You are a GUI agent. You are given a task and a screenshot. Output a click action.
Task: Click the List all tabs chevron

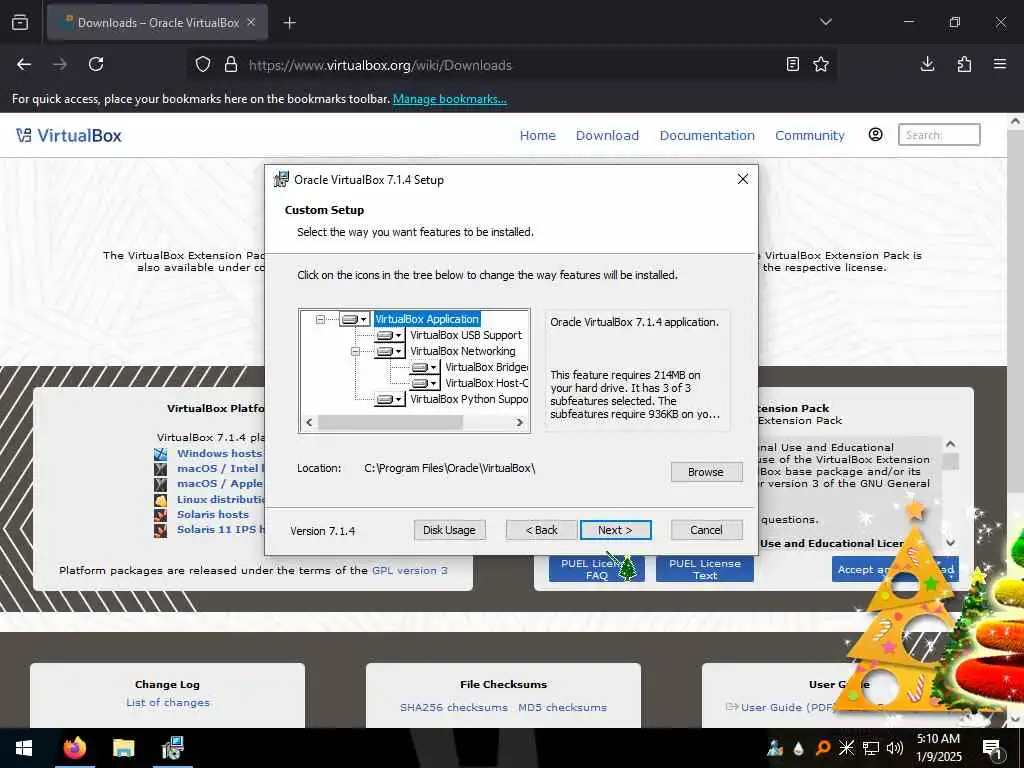(x=825, y=22)
